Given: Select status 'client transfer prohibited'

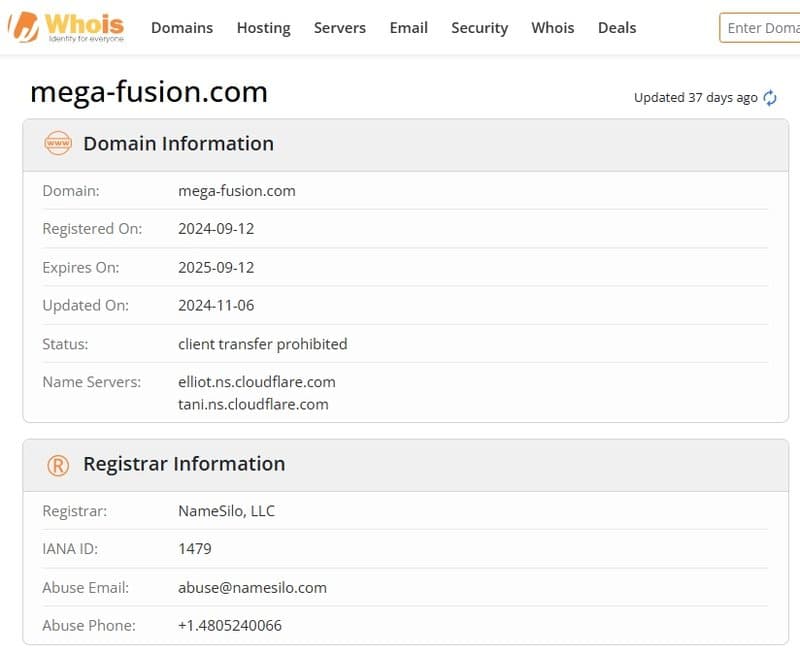Looking at the screenshot, I should 263,344.
